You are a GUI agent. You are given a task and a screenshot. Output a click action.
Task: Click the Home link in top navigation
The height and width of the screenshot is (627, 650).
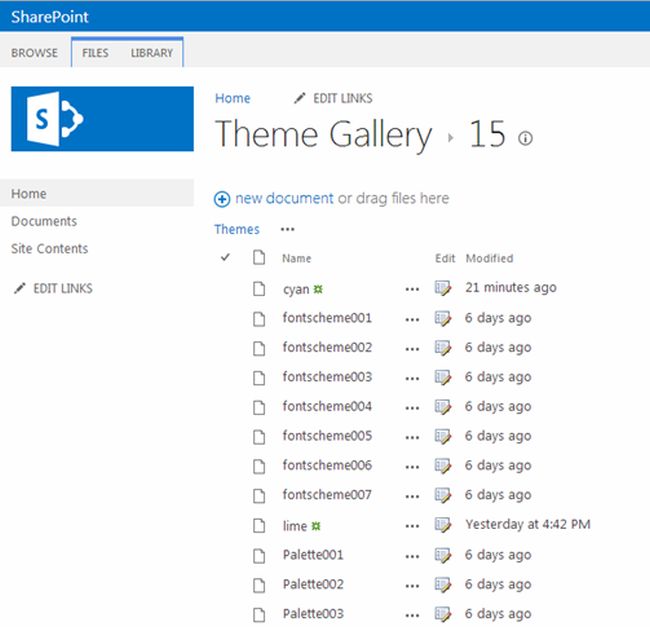pyautogui.click(x=233, y=98)
